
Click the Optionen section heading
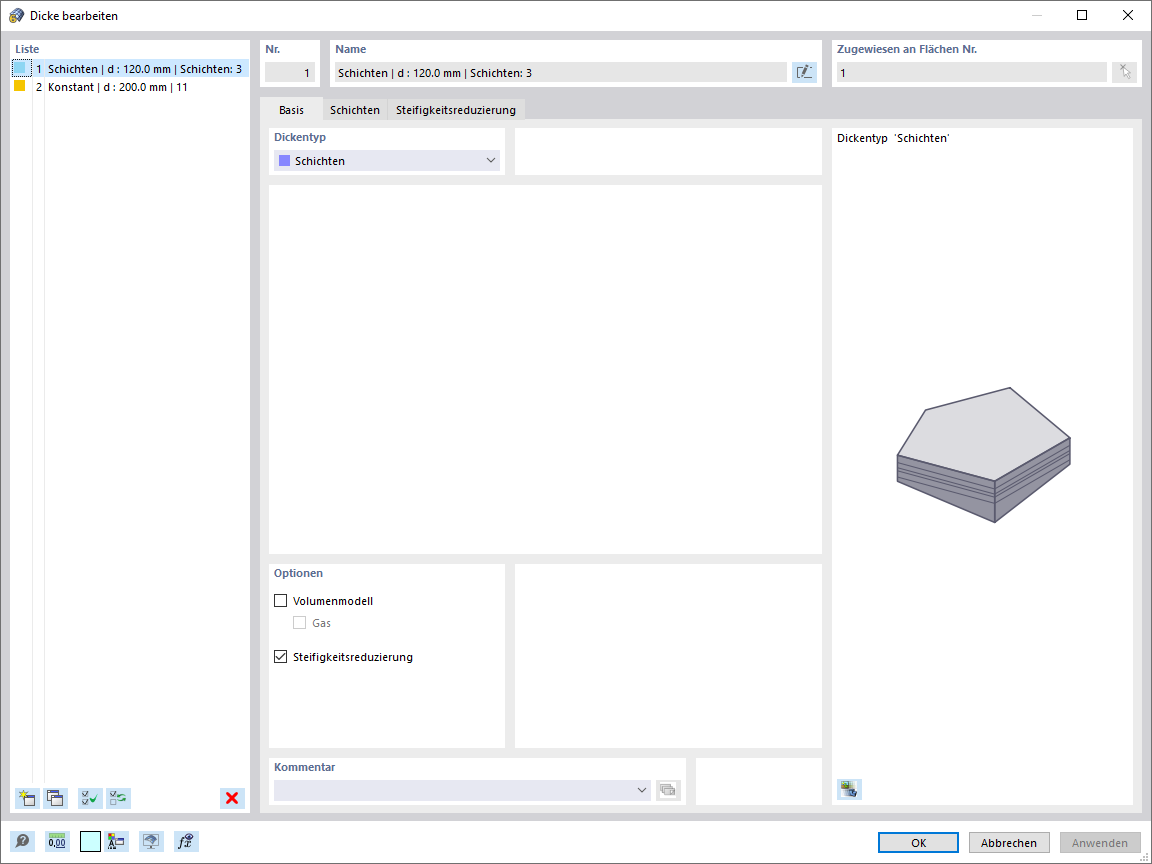(298, 573)
